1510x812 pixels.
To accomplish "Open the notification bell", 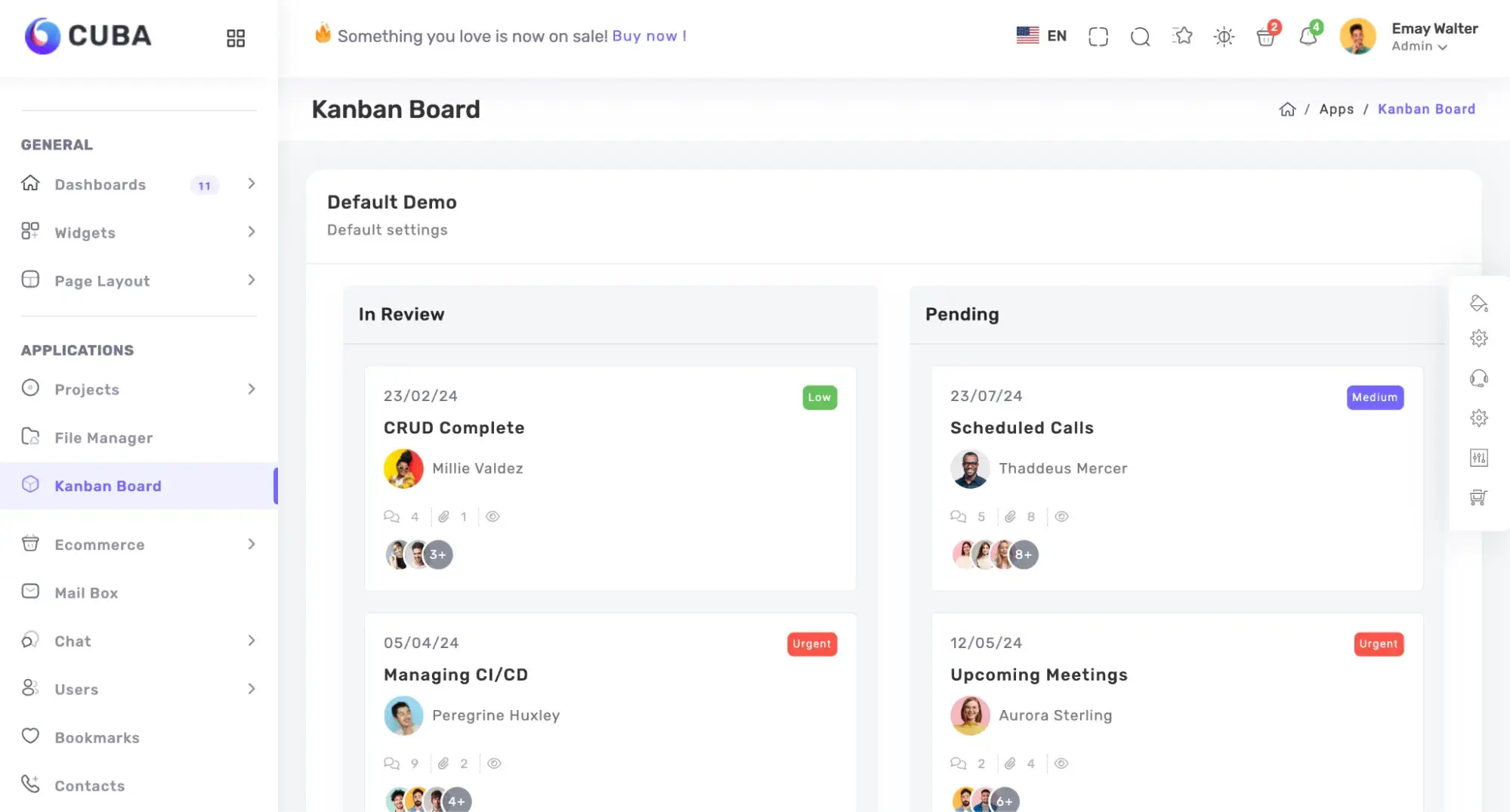I will [1308, 36].
